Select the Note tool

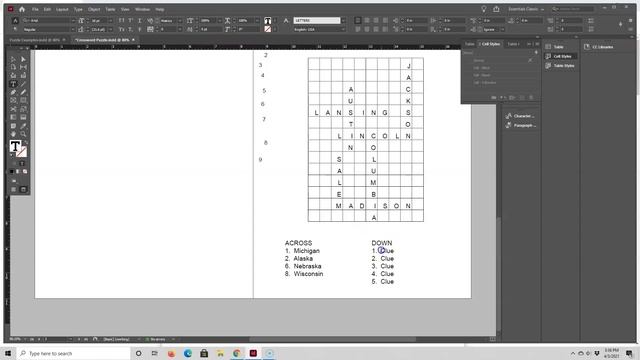click(x=13, y=126)
